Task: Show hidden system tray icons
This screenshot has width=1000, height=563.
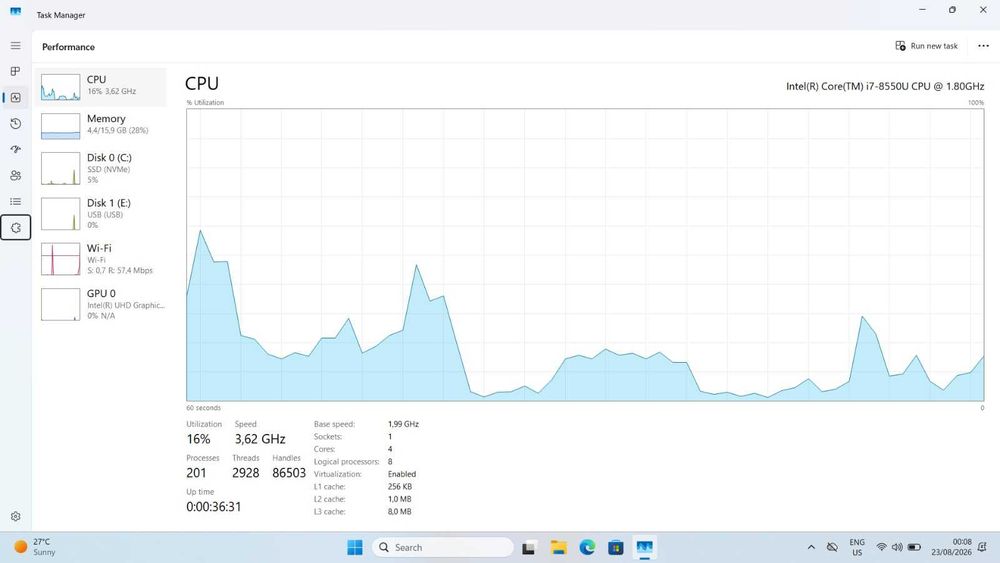Action: [x=811, y=547]
